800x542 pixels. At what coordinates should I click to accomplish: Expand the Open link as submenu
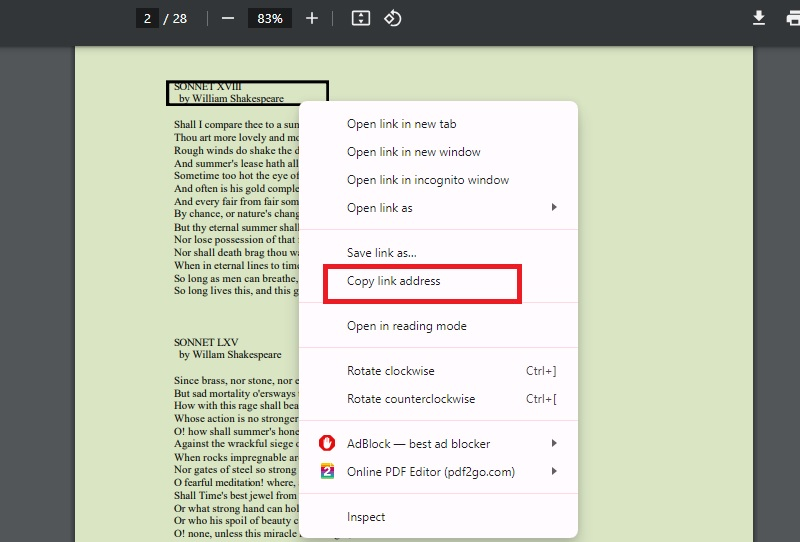coord(438,208)
